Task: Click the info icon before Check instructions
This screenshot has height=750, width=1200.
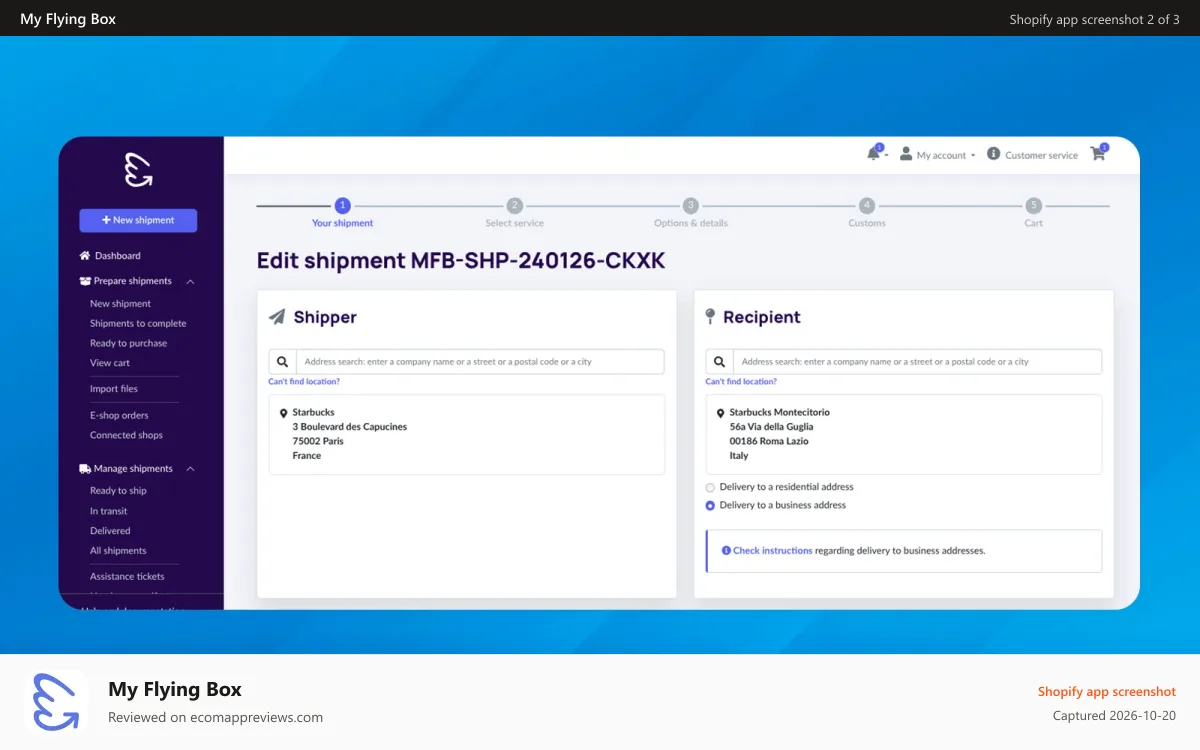Action: 726,551
